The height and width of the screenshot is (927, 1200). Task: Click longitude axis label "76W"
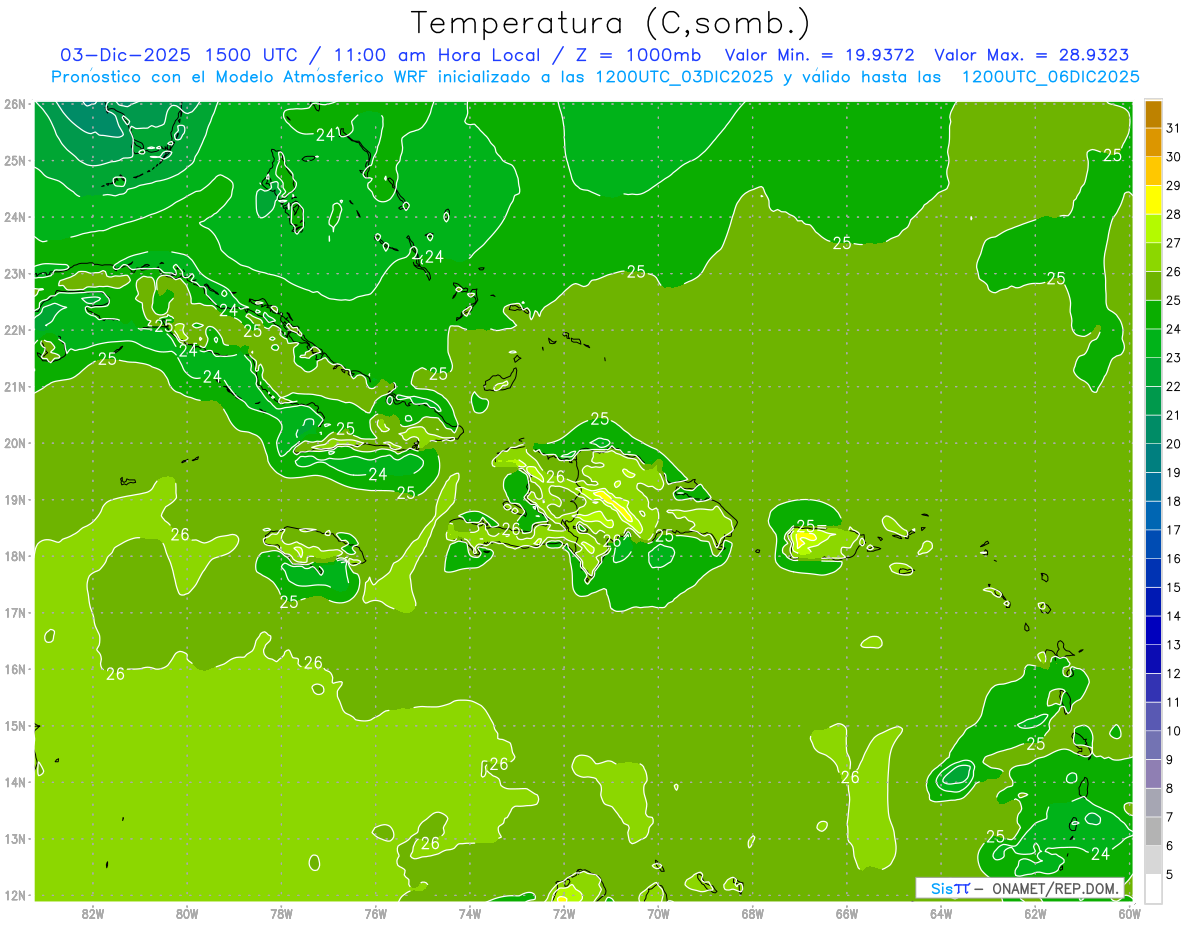point(375,913)
